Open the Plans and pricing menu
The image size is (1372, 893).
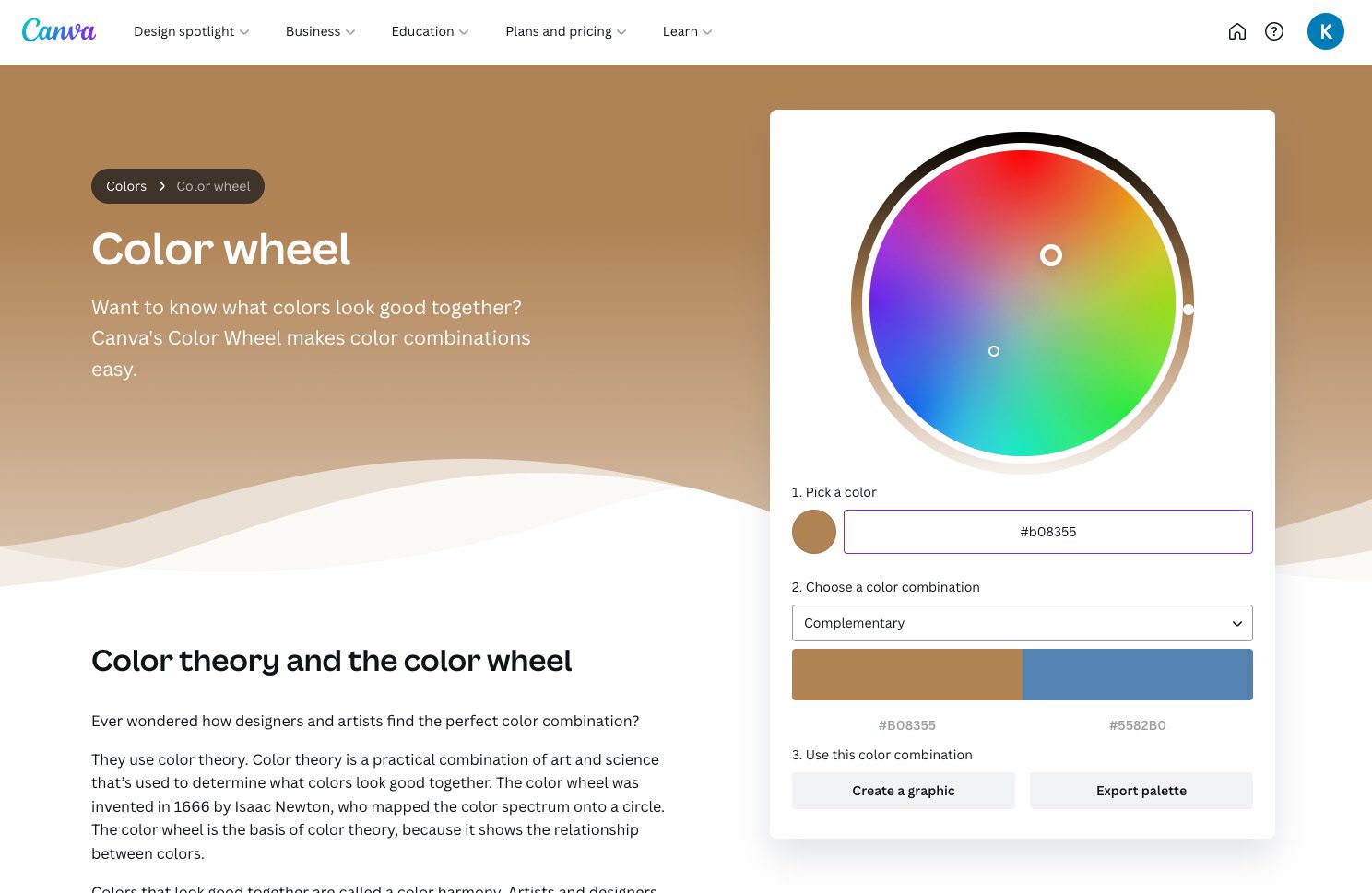point(565,31)
